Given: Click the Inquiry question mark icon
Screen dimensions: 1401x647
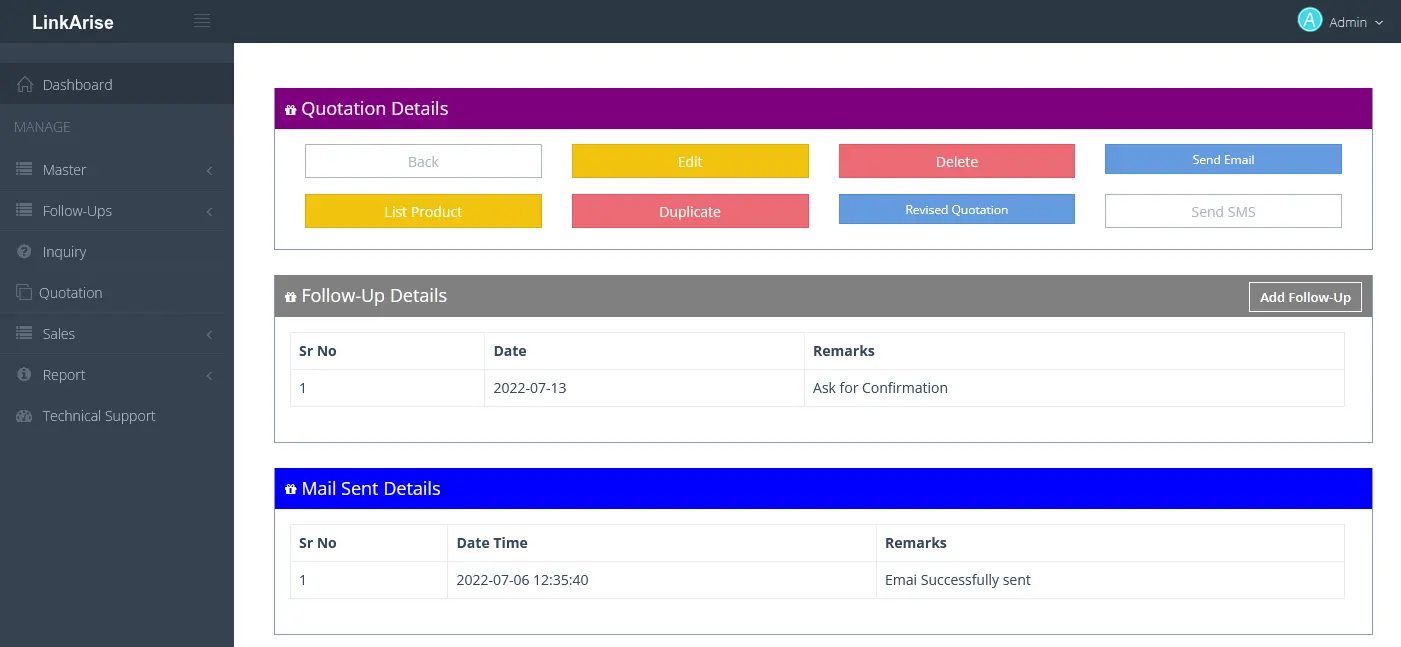Looking at the screenshot, I should click(25, 252).
